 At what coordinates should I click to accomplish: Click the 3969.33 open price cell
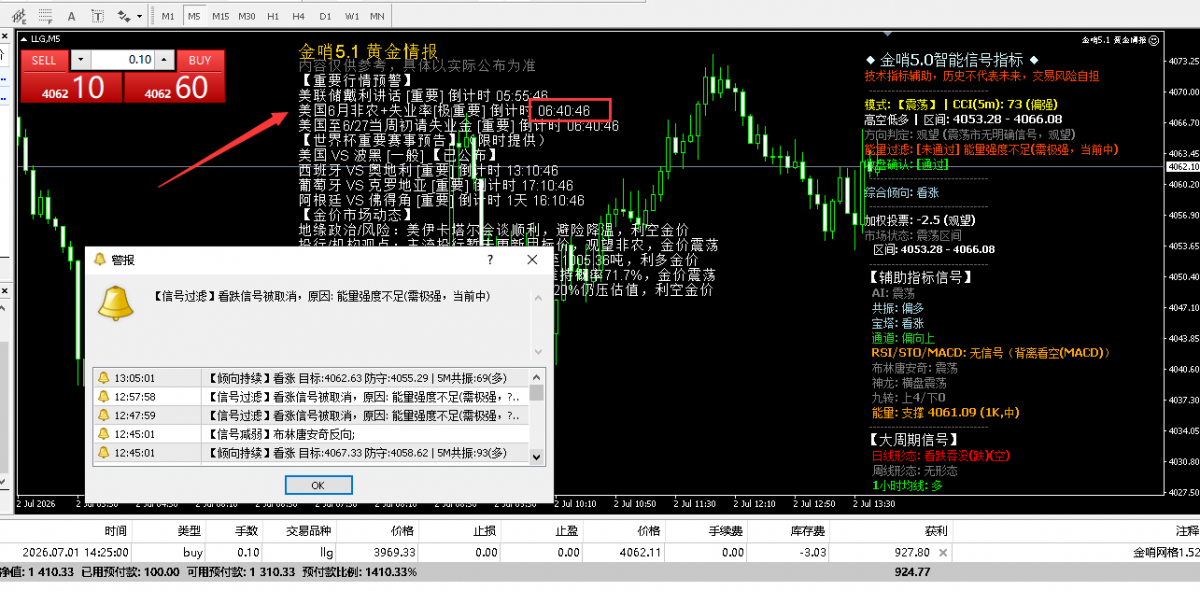click(396, 552)
